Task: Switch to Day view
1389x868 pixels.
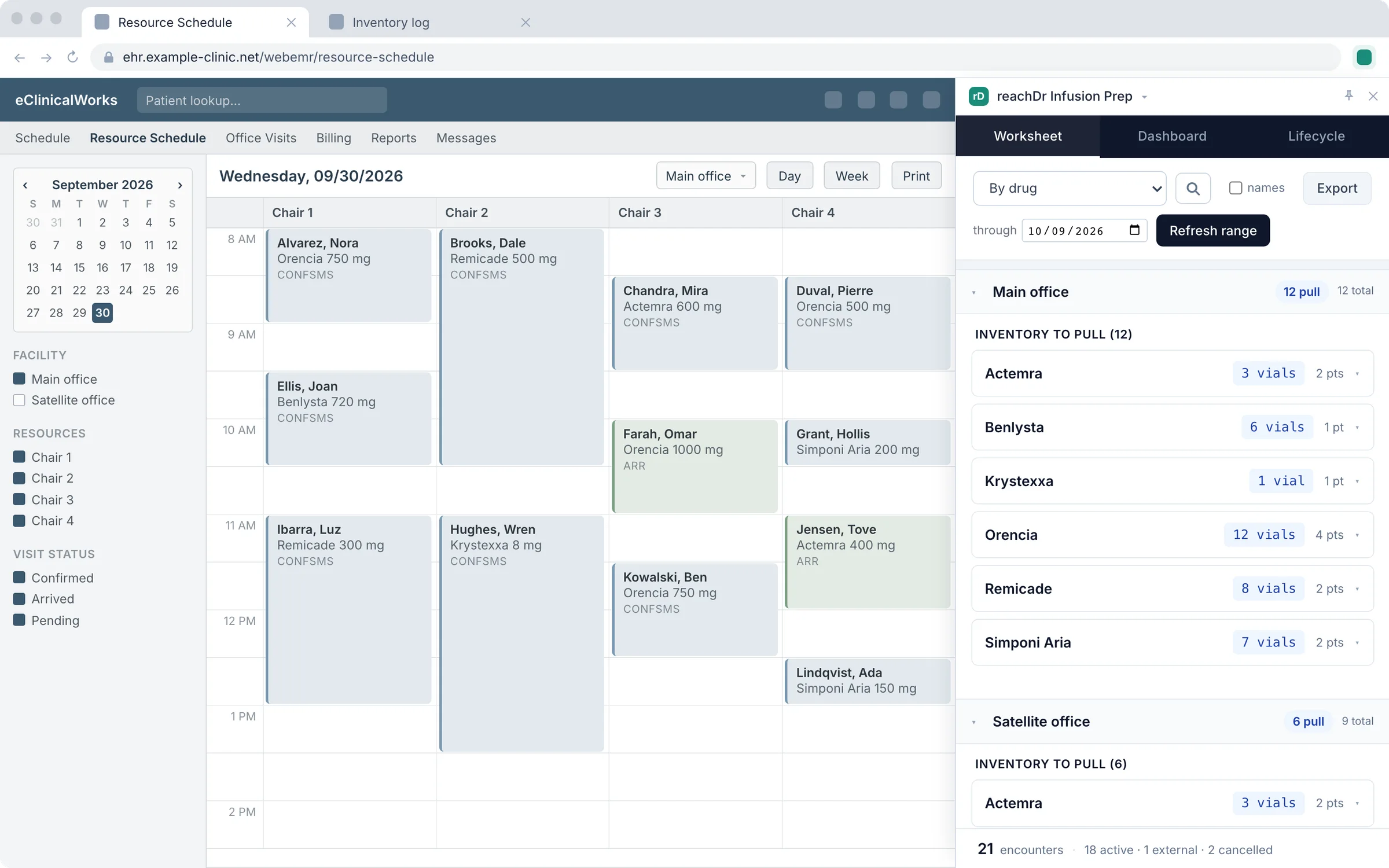Action: tap(789, 176)
